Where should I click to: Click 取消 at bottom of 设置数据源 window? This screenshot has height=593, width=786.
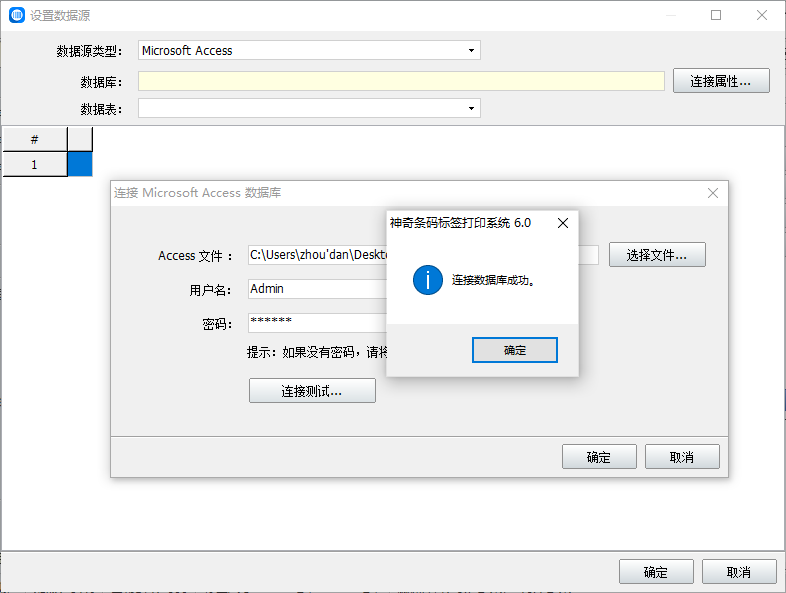coord(739,572)
